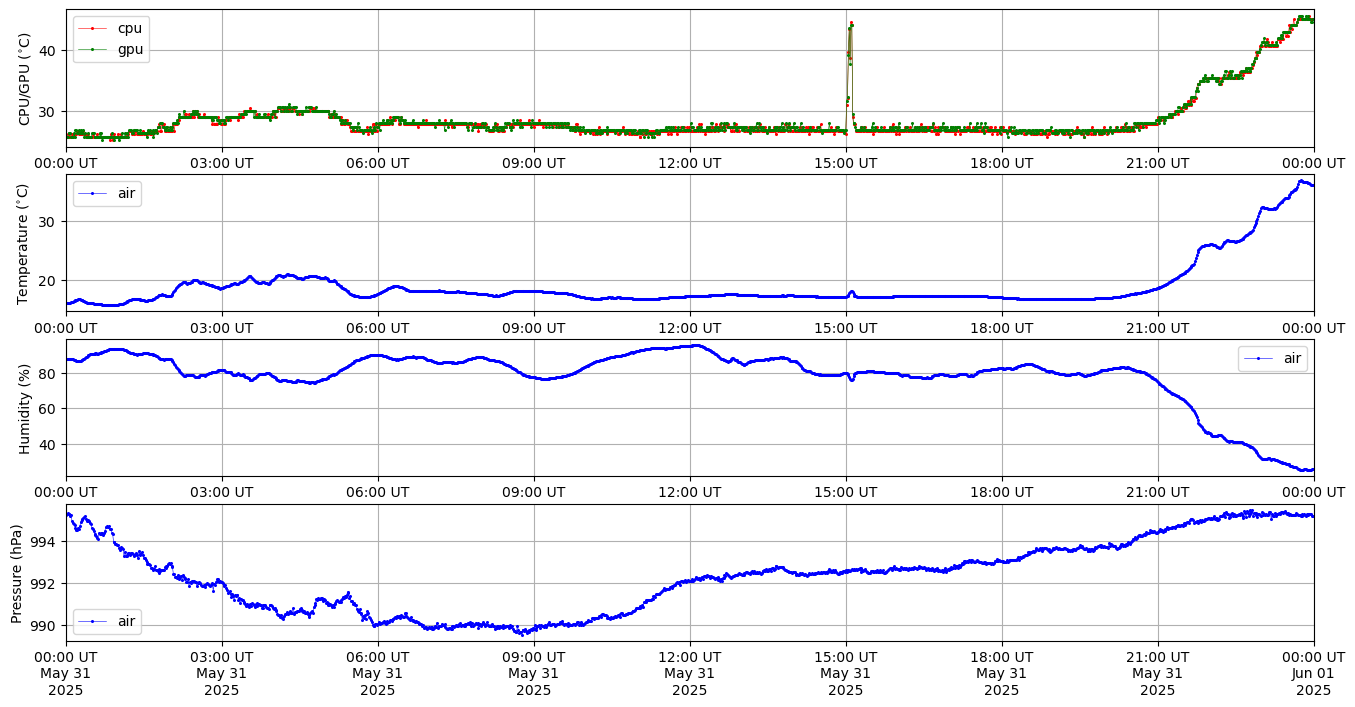1355x707 pixels.
Task: Click the CPU/GPU (°C) axis label
Action: (x=25, y=78)
